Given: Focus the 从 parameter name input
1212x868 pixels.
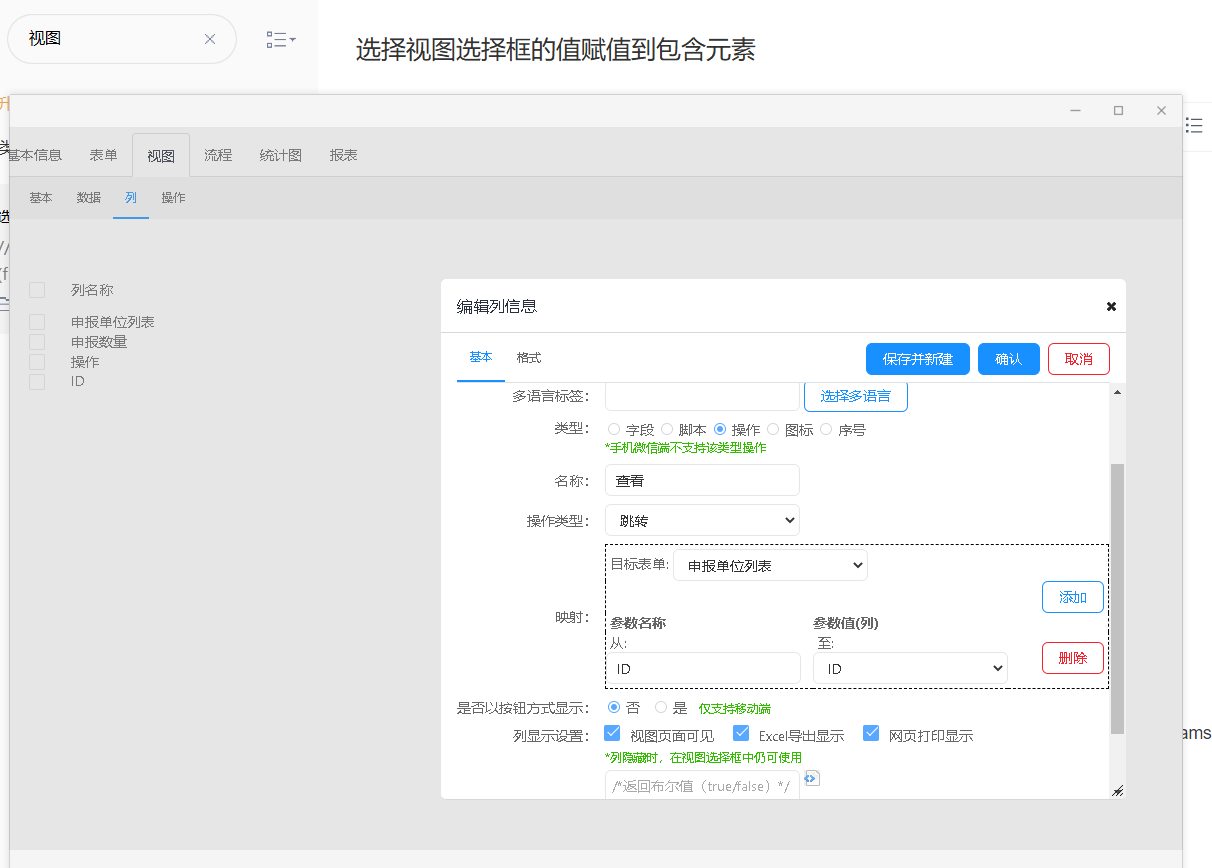Looking at the screenshot, I should pos(705,668).
